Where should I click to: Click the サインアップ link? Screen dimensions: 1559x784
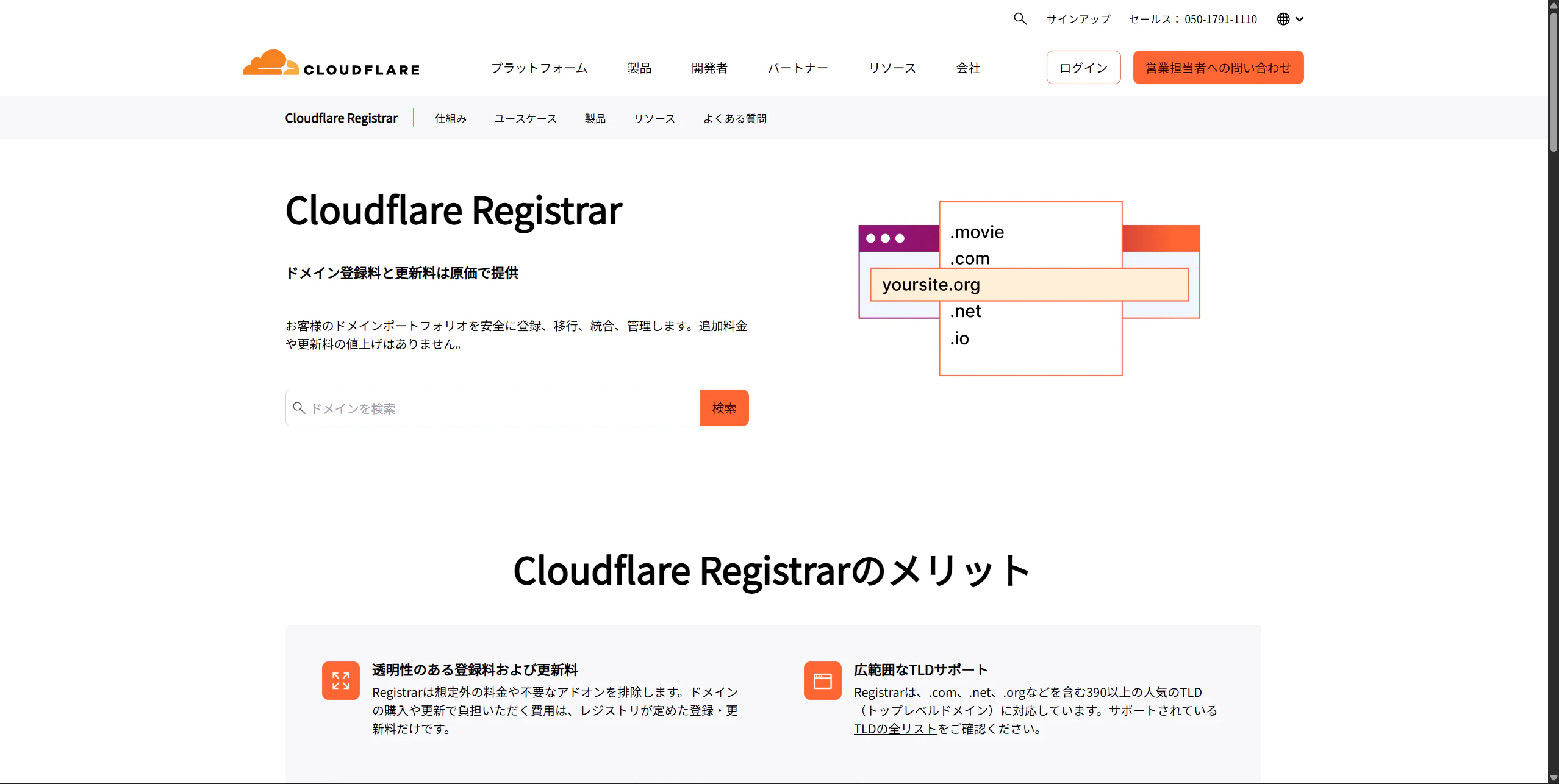(x=1078, y=19)
